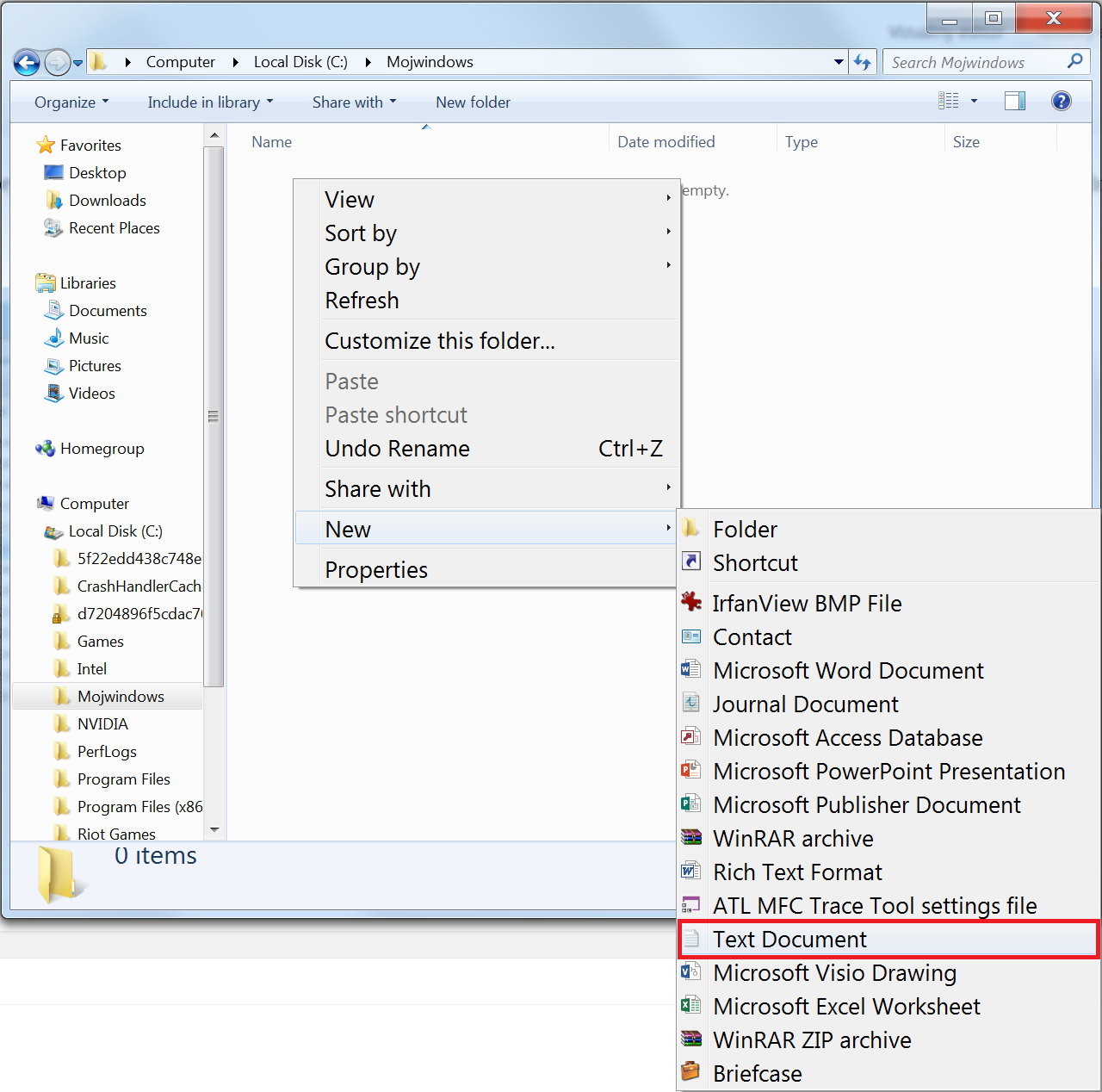Select Customize this folder...
Screen dimensions: 1102x1092
[487, 340]
